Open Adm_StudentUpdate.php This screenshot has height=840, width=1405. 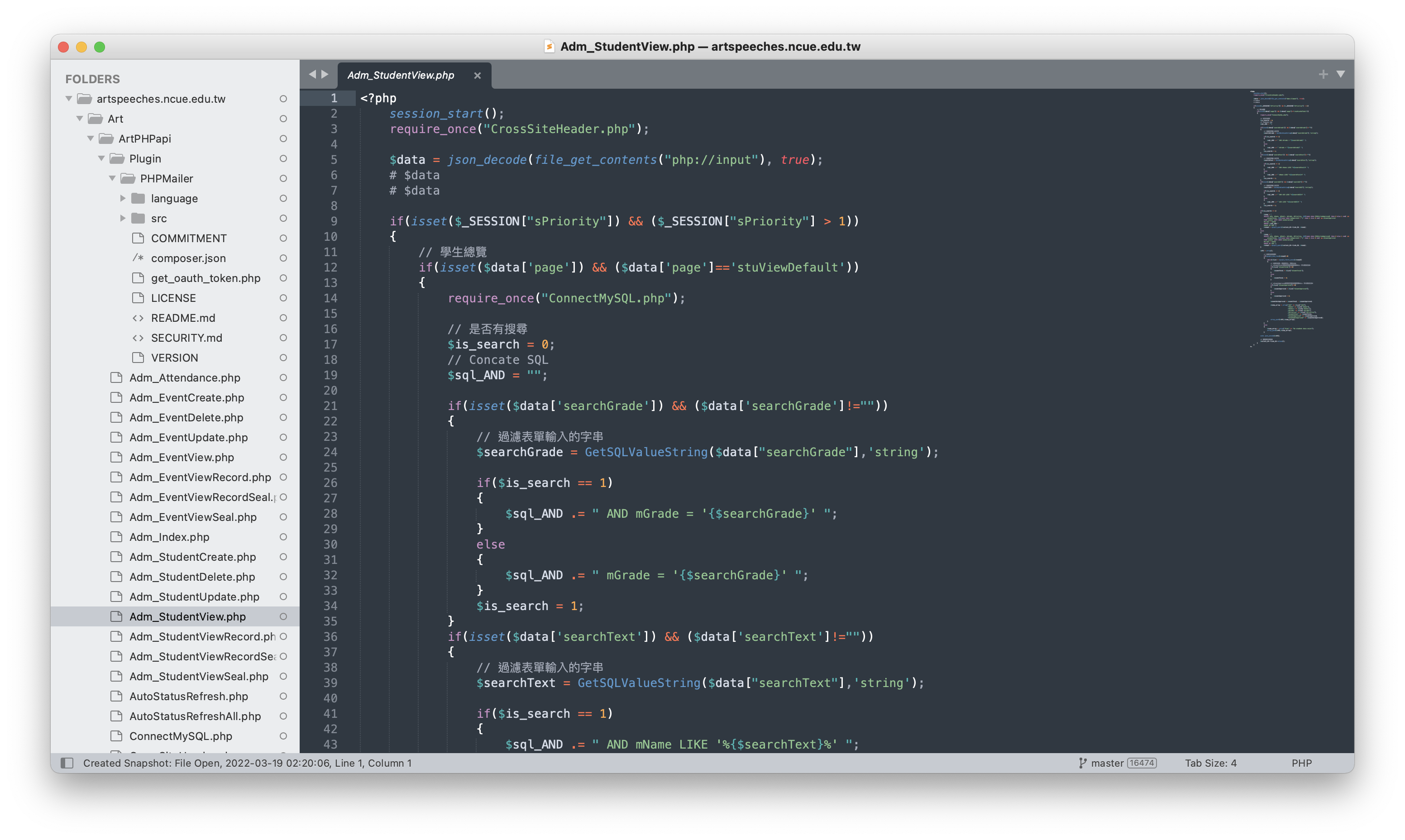(x=194, y=596)
